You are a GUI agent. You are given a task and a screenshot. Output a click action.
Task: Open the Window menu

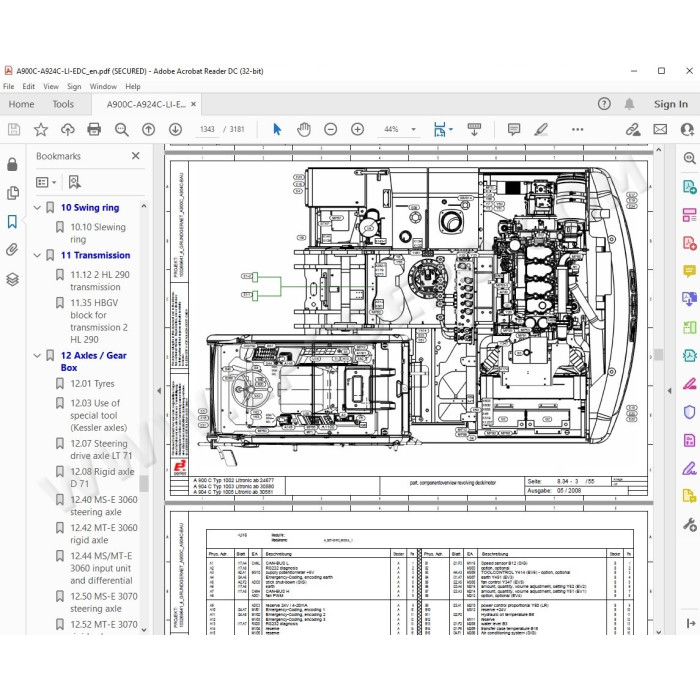click(x=103, y=87)
